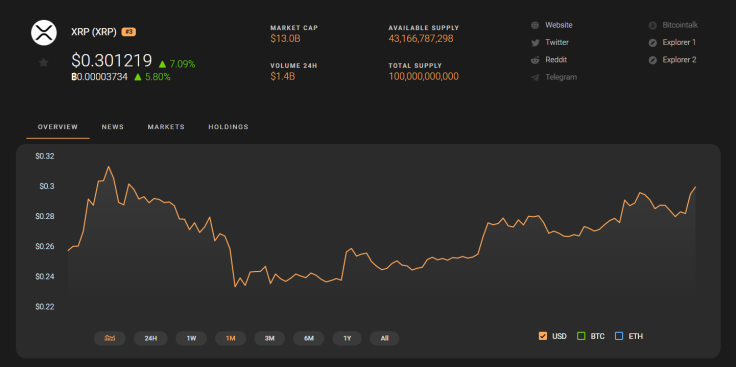The height and width of the screenshot is (367, 736).
Task: Click the Reddit alien icon
Action: (x=535, y=60)
